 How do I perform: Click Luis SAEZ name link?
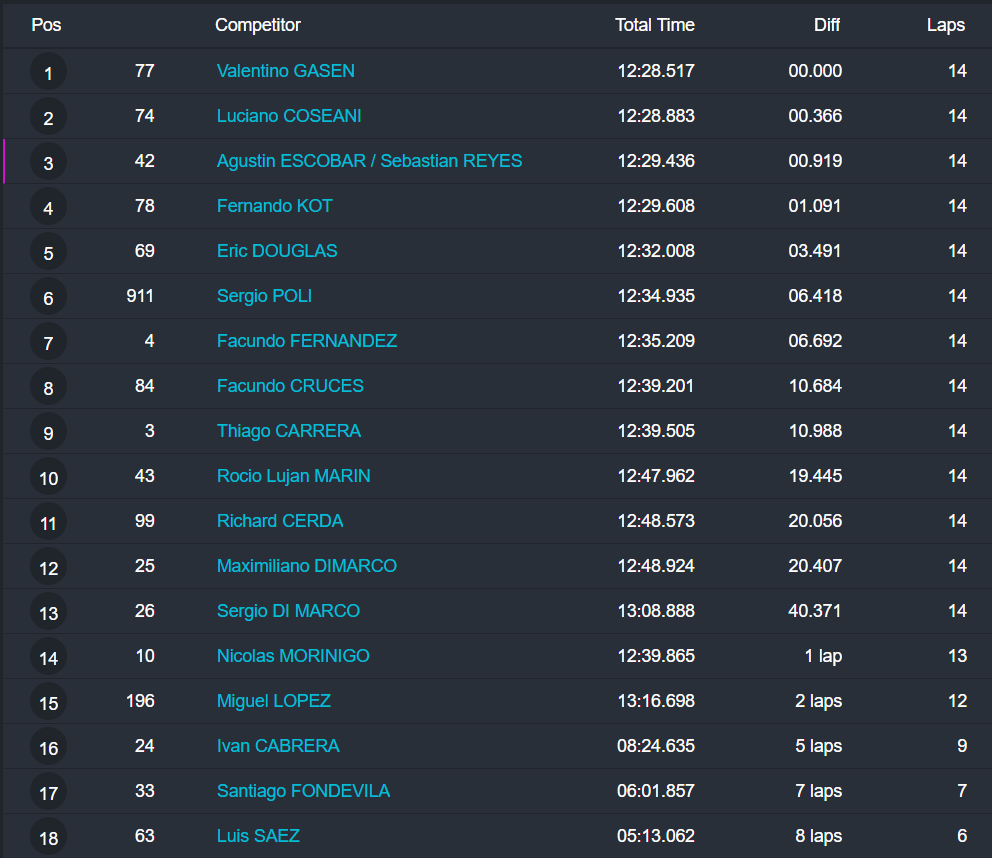[258, 836]
